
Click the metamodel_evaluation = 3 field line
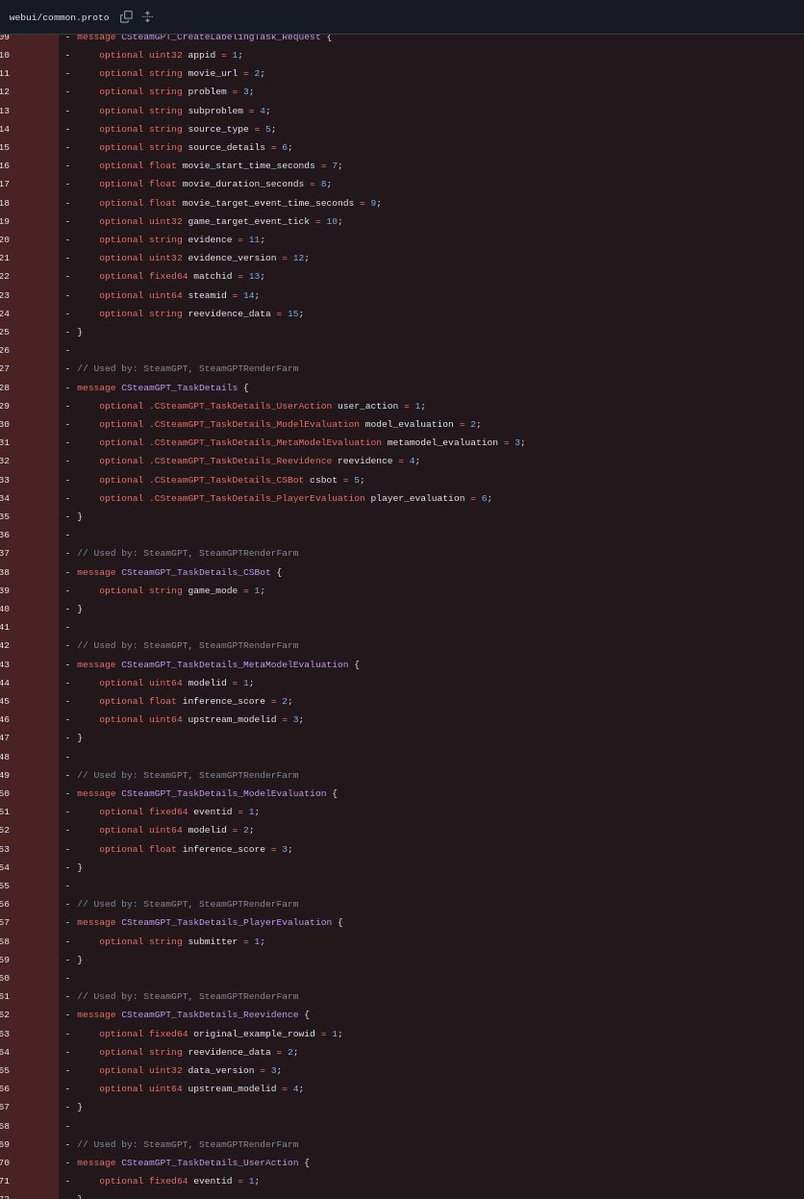coord(312,443)
